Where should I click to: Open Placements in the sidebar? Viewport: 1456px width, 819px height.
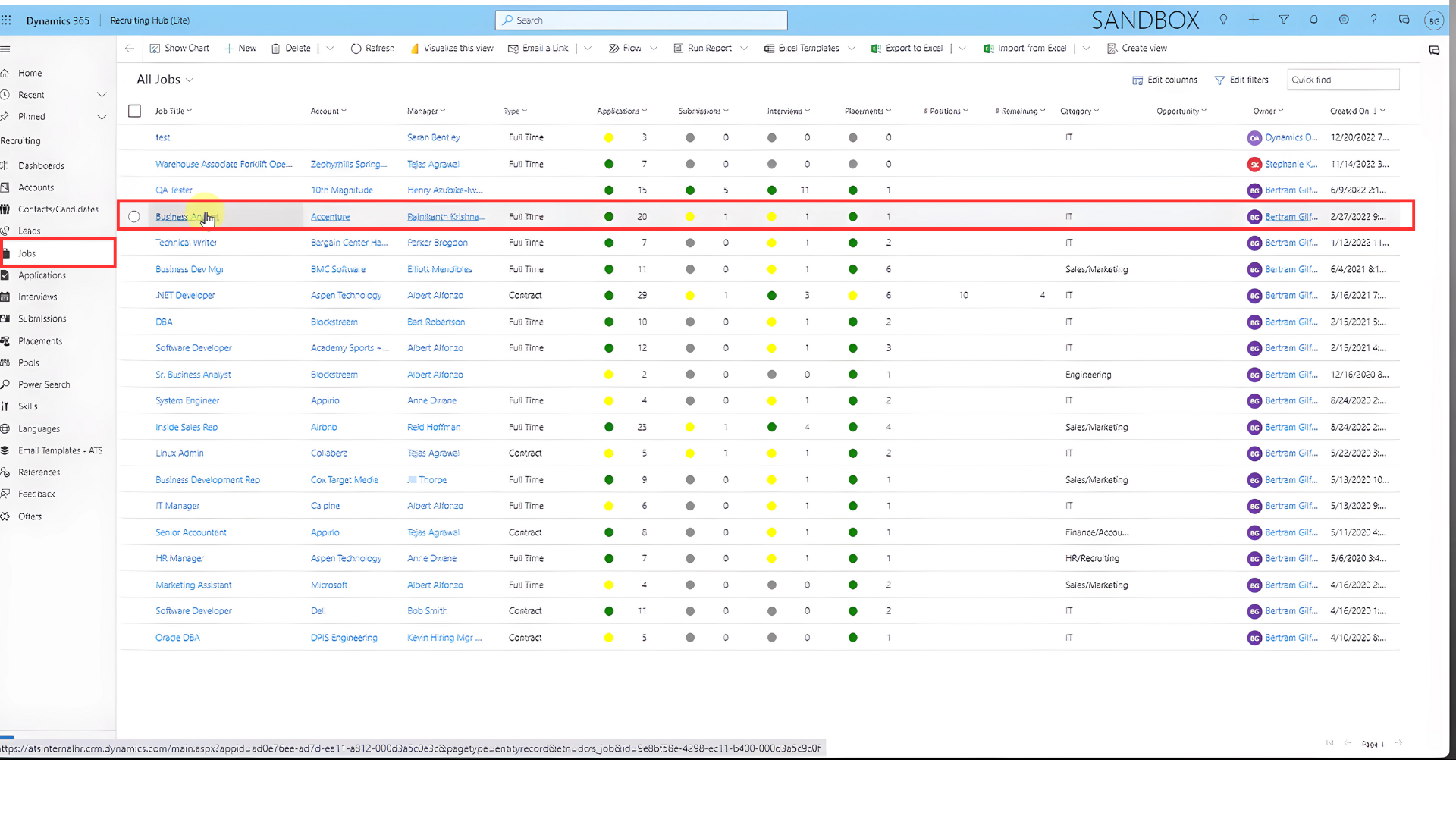click(40, 342)
